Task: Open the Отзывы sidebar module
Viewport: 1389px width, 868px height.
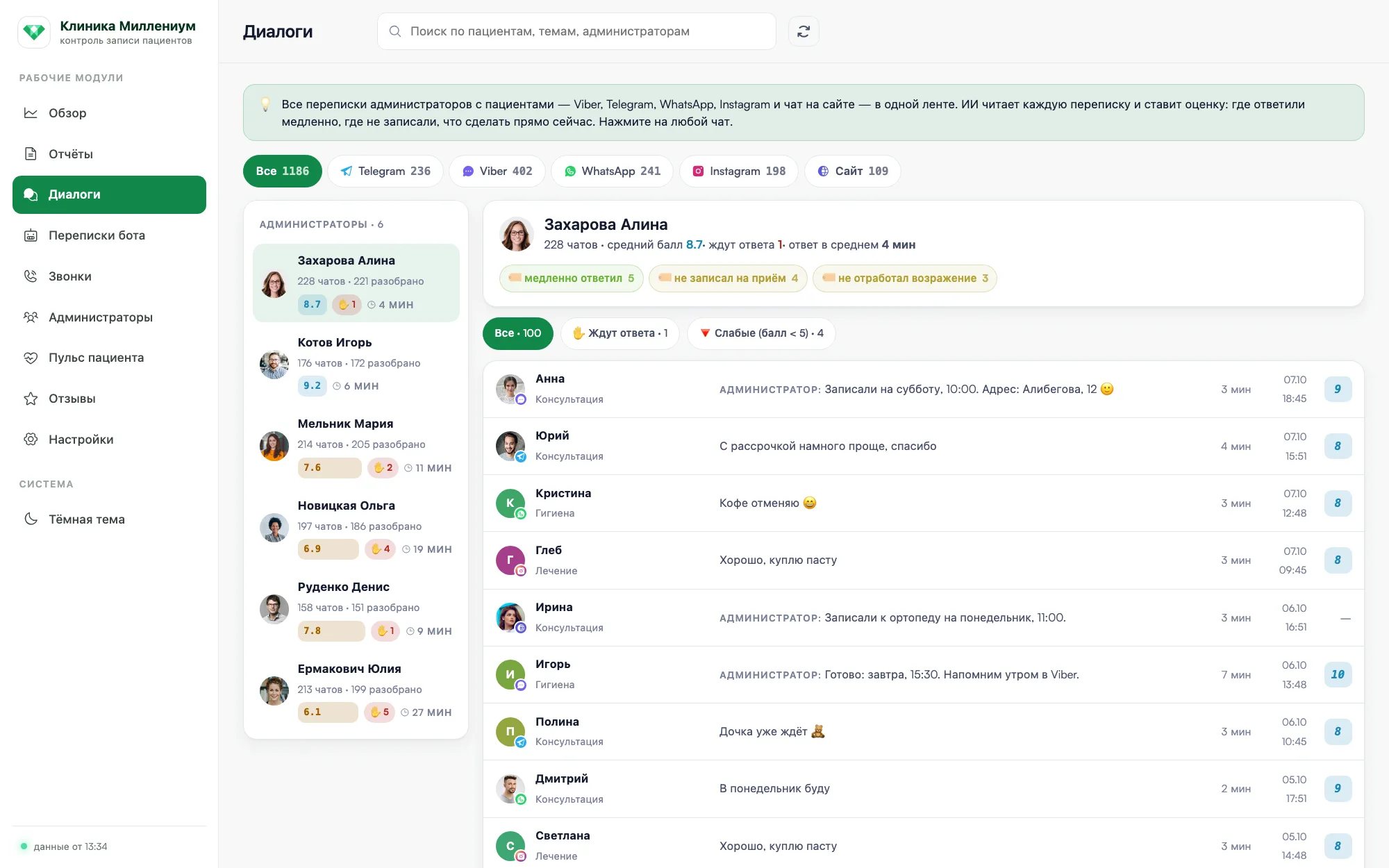Action: tap(109, 399)
